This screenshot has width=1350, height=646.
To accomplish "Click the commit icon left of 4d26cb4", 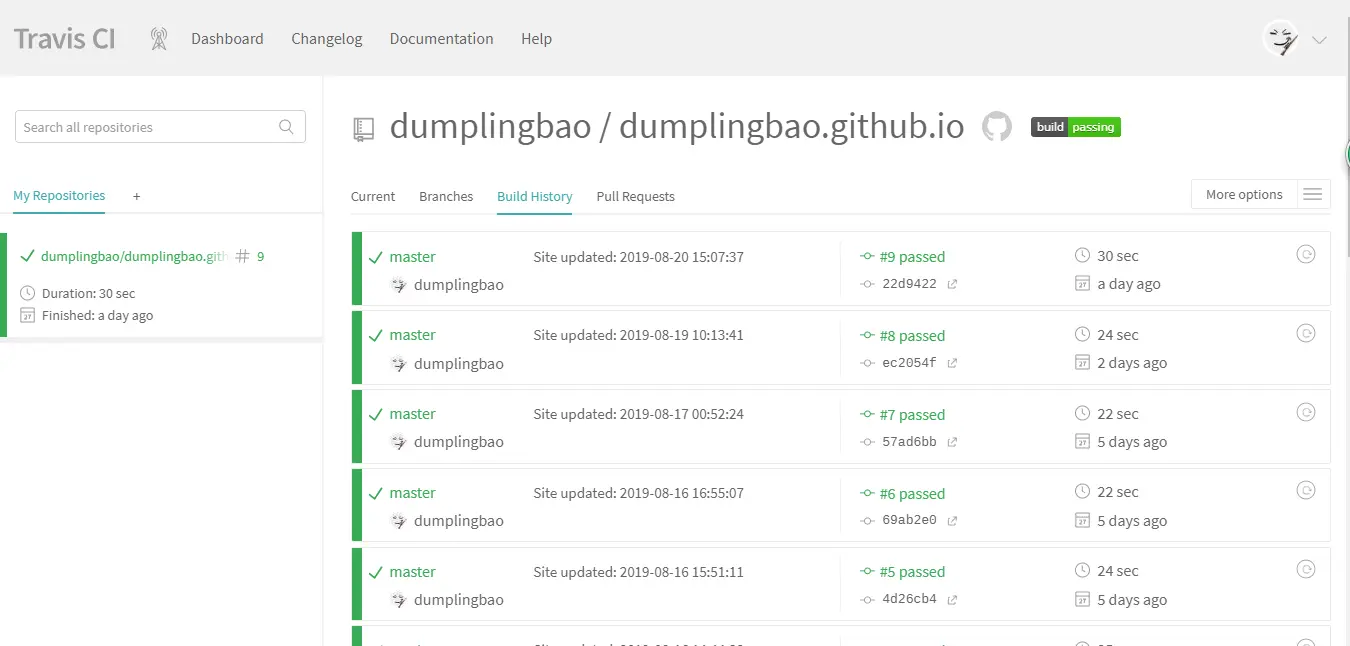I will 867,600.
